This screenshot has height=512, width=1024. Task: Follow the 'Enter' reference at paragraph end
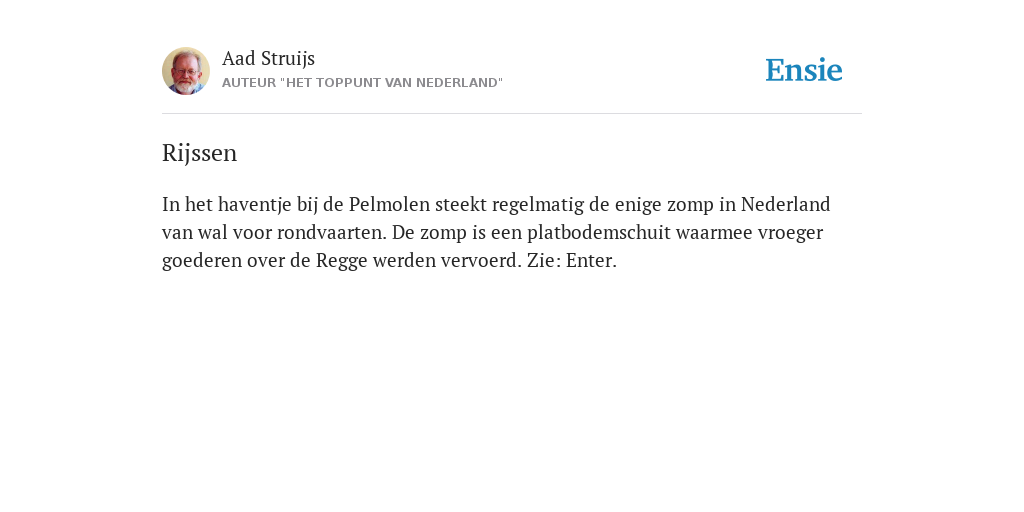tap(591, 261)
